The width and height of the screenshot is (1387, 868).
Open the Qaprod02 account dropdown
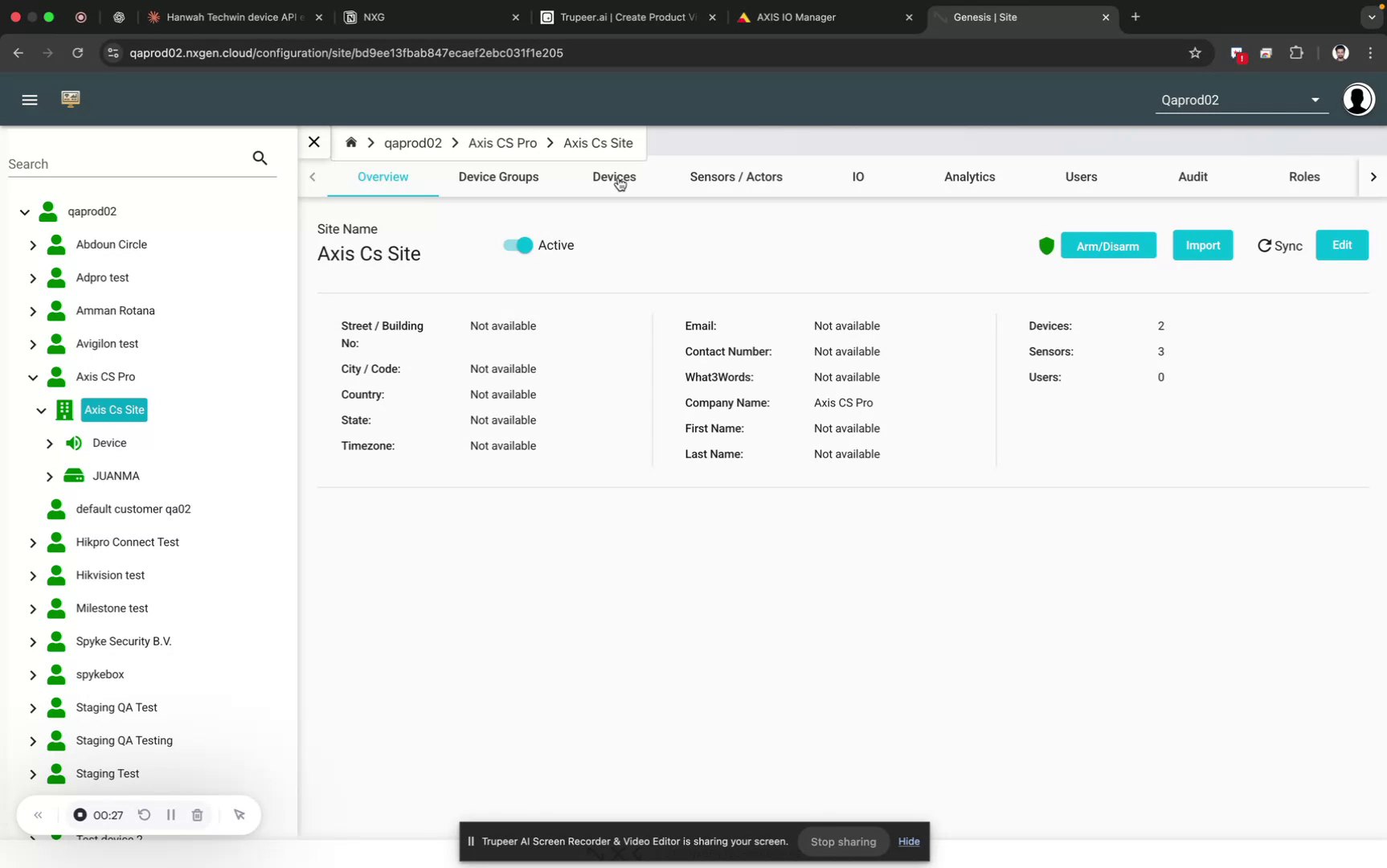(x=1315, y=100)
